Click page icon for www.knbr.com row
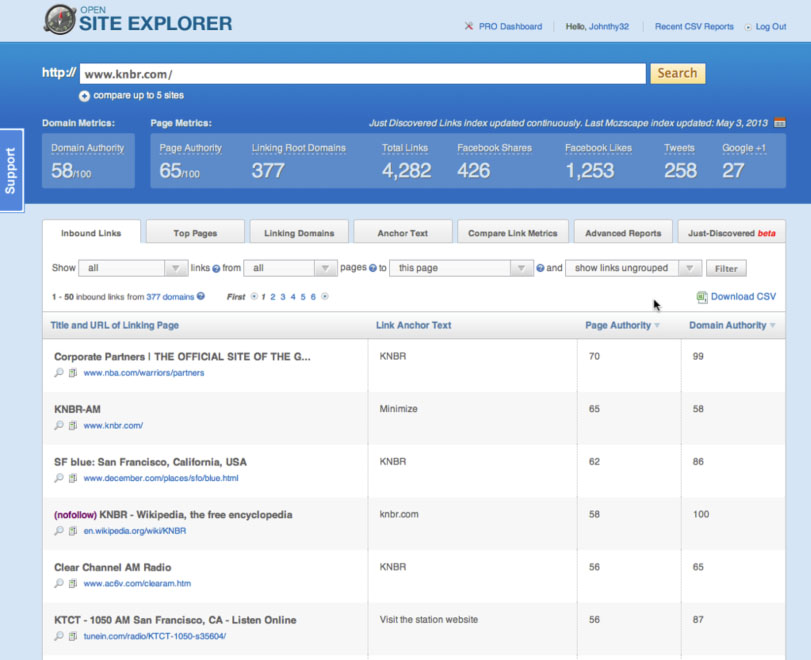 coord(73,425)
